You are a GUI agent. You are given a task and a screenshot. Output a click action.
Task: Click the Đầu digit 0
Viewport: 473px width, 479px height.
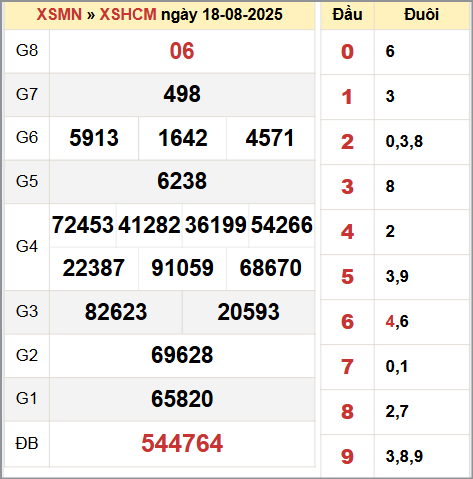[x=347, y=52]
